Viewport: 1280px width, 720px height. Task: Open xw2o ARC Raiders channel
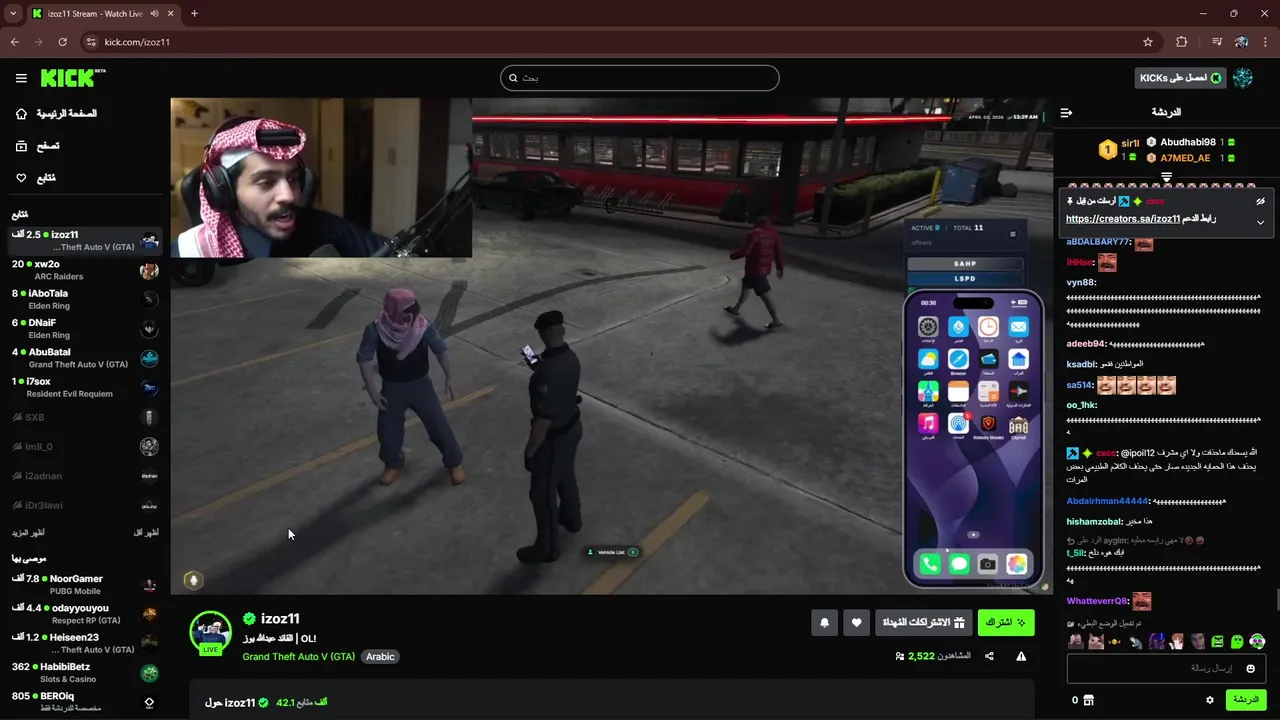85,270
